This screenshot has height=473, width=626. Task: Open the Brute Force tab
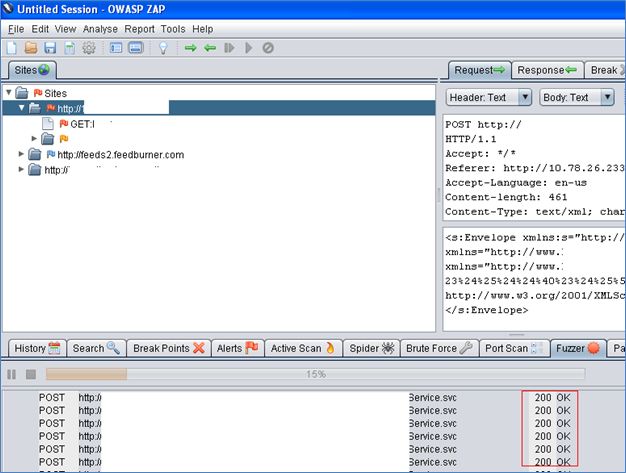coord(439,348)
